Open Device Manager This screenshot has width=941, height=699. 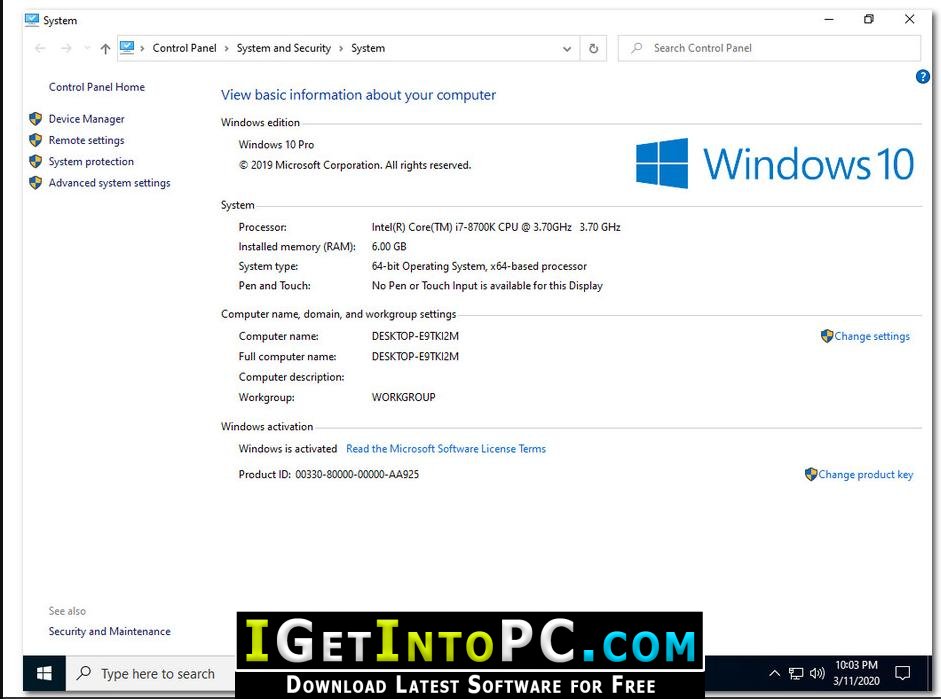pos(86,119)
